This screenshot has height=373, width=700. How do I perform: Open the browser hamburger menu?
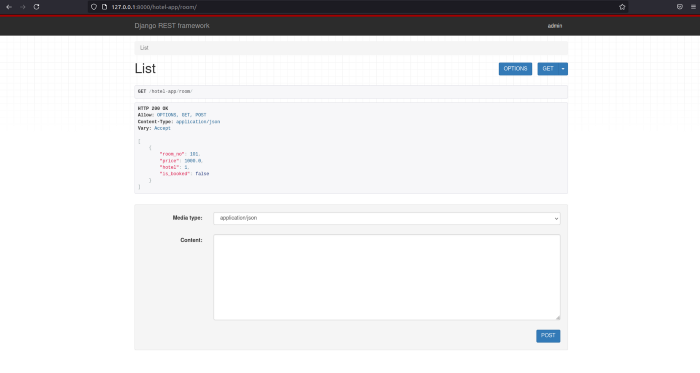coord(693,7)
